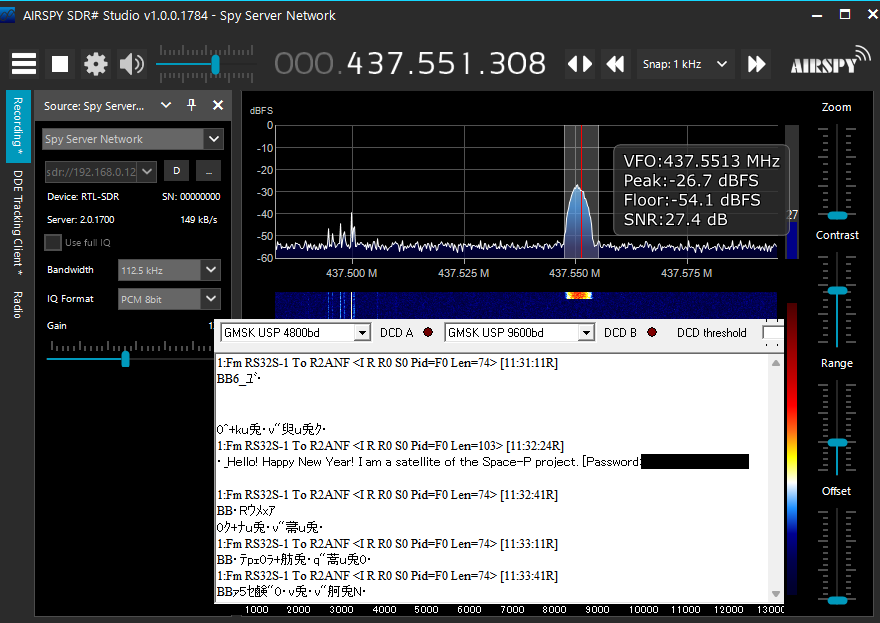This screenshot has width=880, height=623.
Task: Click the center tuning arrows icon
Action: [580, 64]
